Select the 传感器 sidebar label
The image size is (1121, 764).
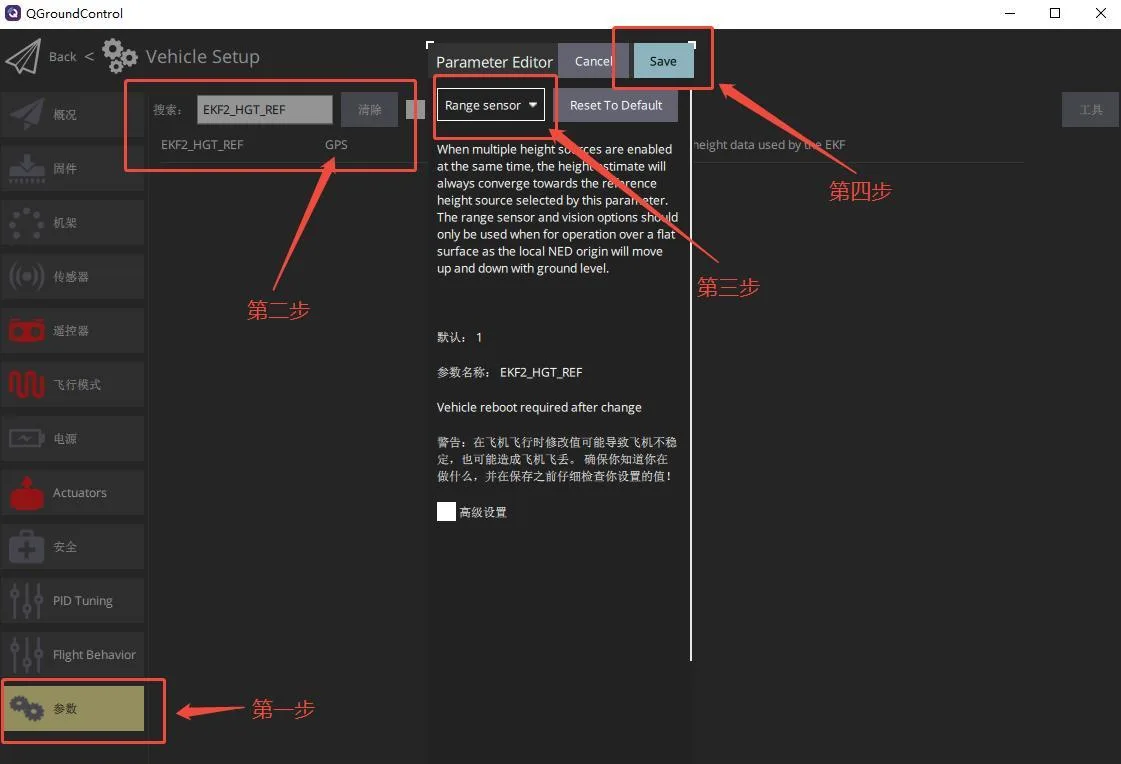coord(71,277)
